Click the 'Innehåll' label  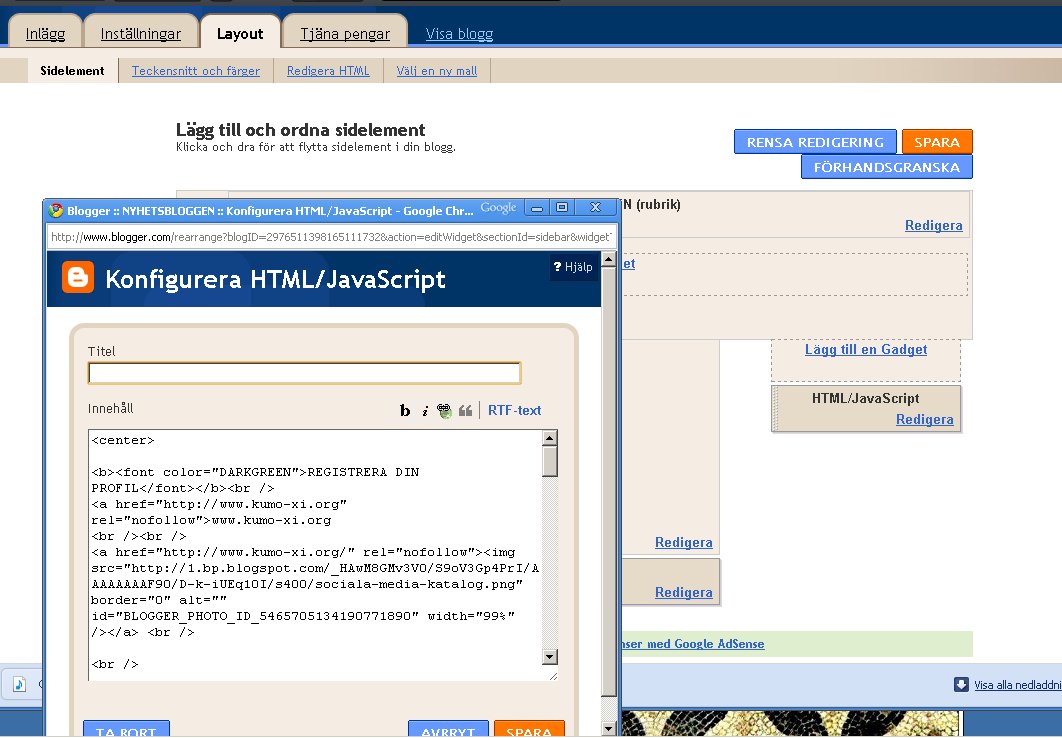[110, 408]
